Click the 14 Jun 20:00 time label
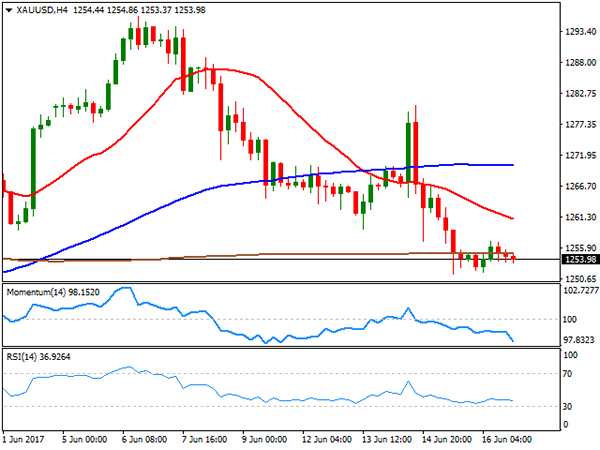The image size is (600, 450). tap(447, 439)
